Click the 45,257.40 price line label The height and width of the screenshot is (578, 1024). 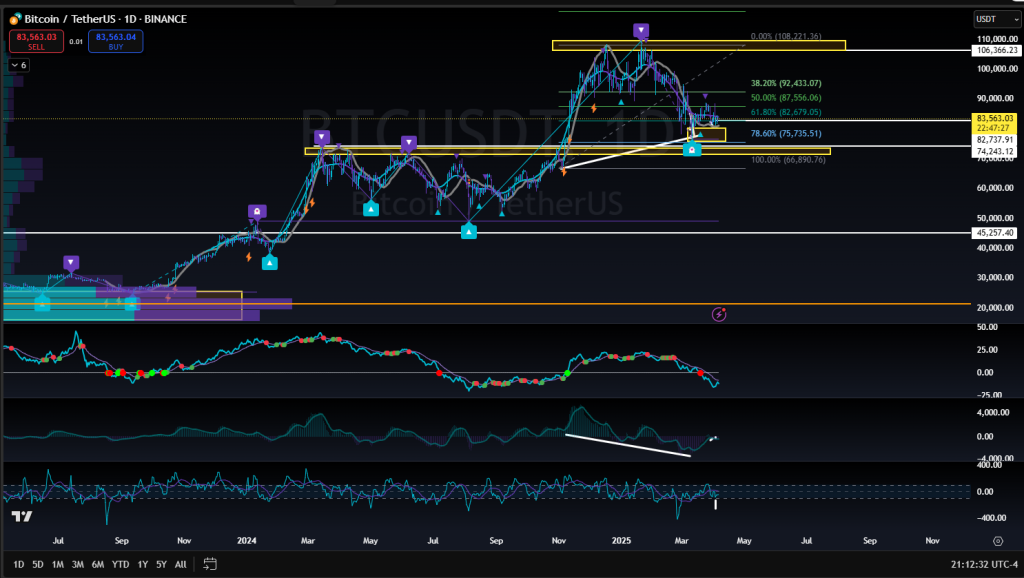point(996,233)
